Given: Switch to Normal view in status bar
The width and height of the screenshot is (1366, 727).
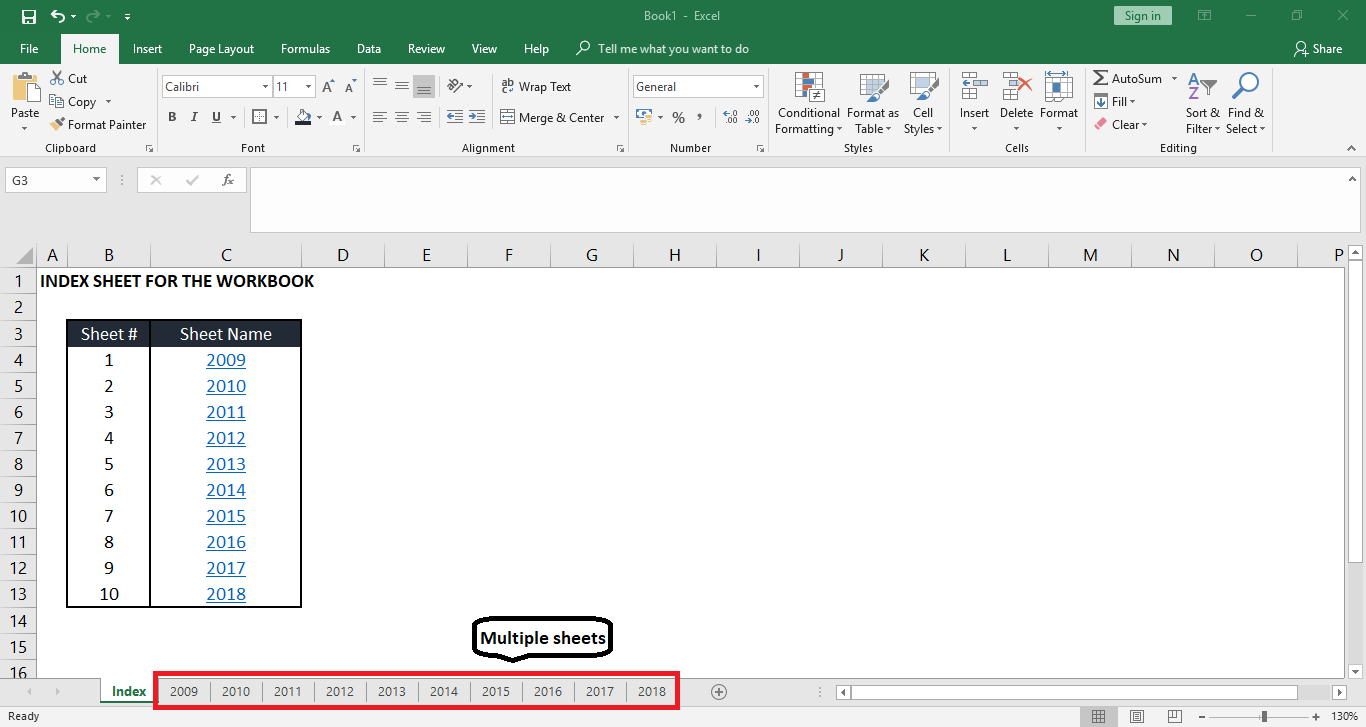Looking at the screenshot, I should [1098, 716].
